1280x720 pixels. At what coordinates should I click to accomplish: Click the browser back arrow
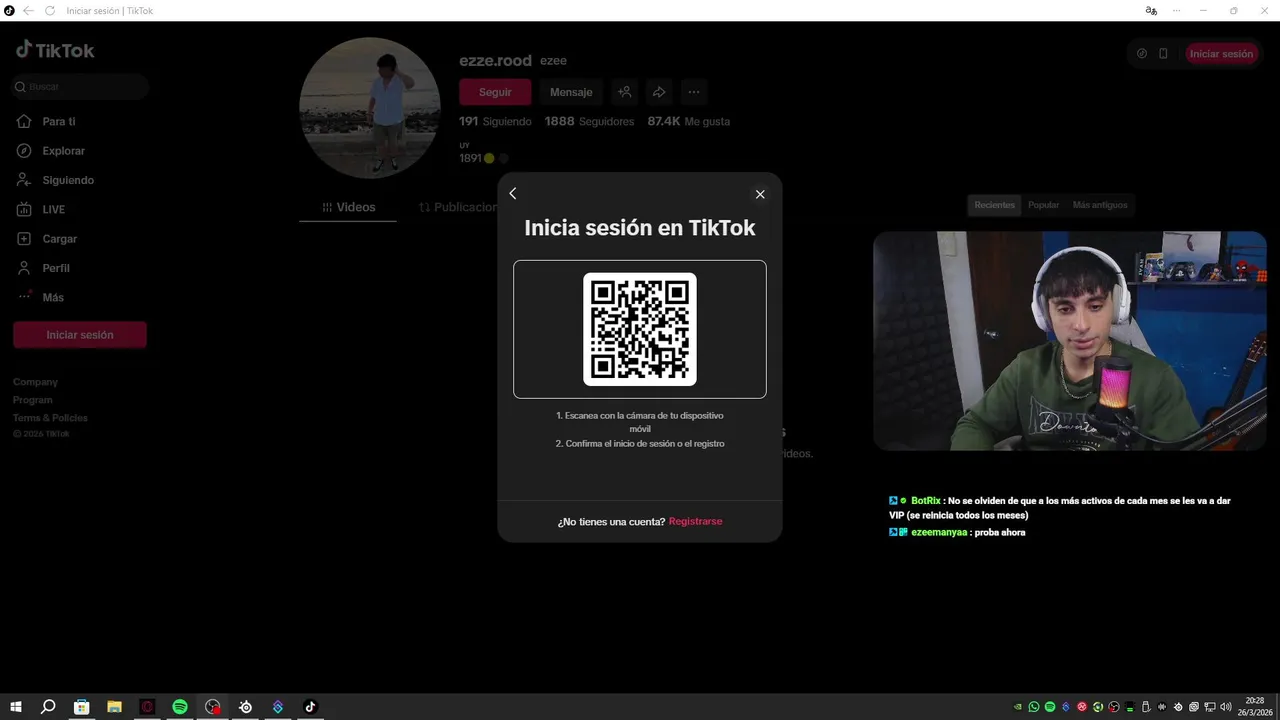click(28, 10)
